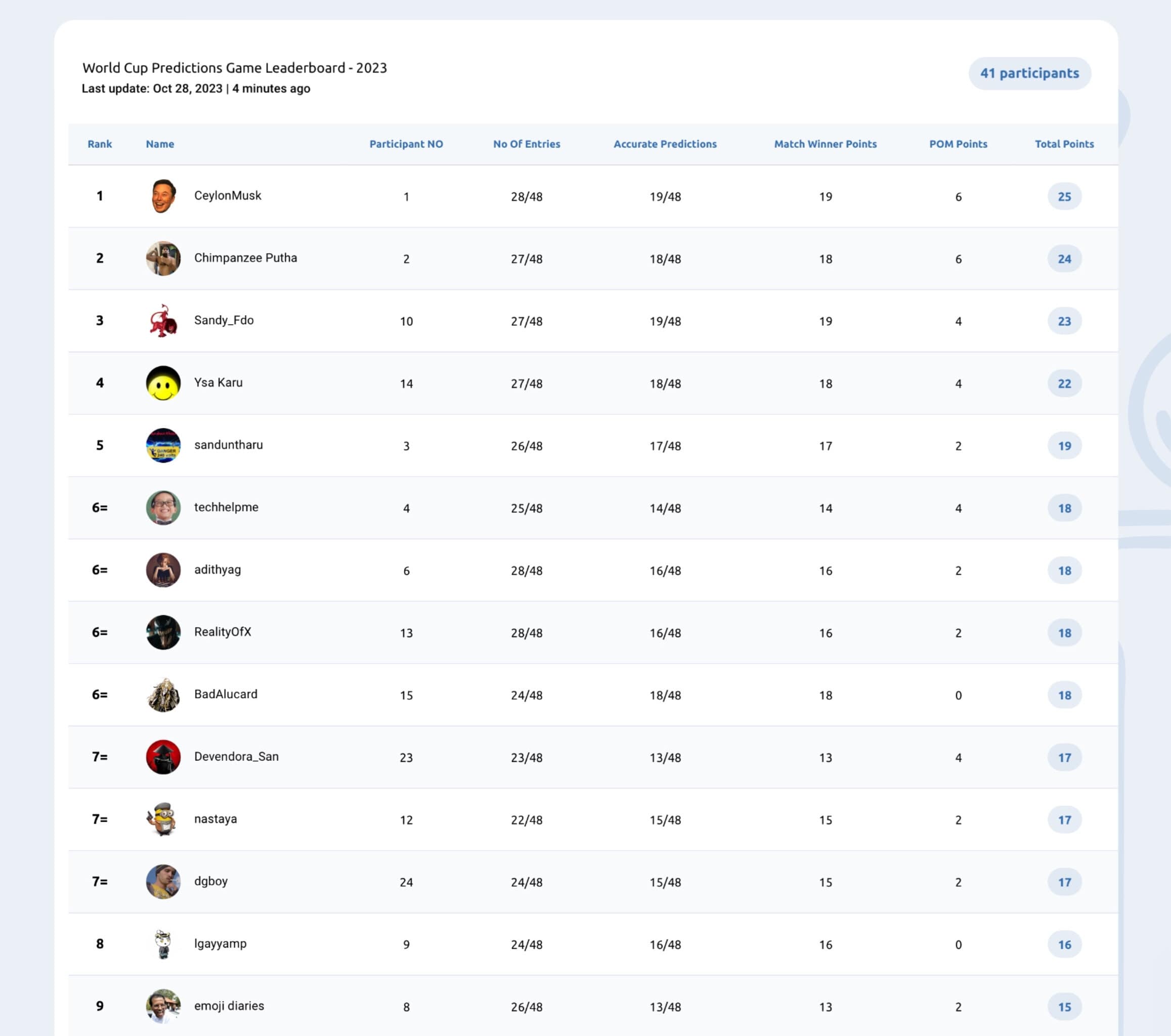Select the POM Points column header
The image size is (1171, 1036).
click(x=958, y=144)
